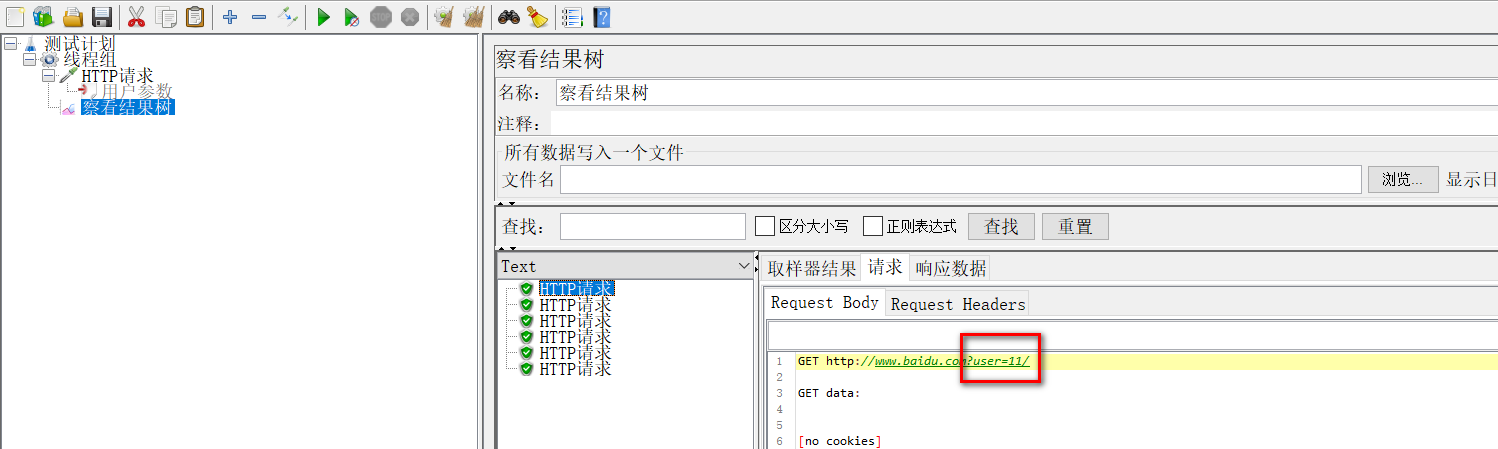Image resolution: width=1498 pixels, height=449 pixels.
Task: Select the last HTTP请求 result in results list
Action: tap(575, 369)
